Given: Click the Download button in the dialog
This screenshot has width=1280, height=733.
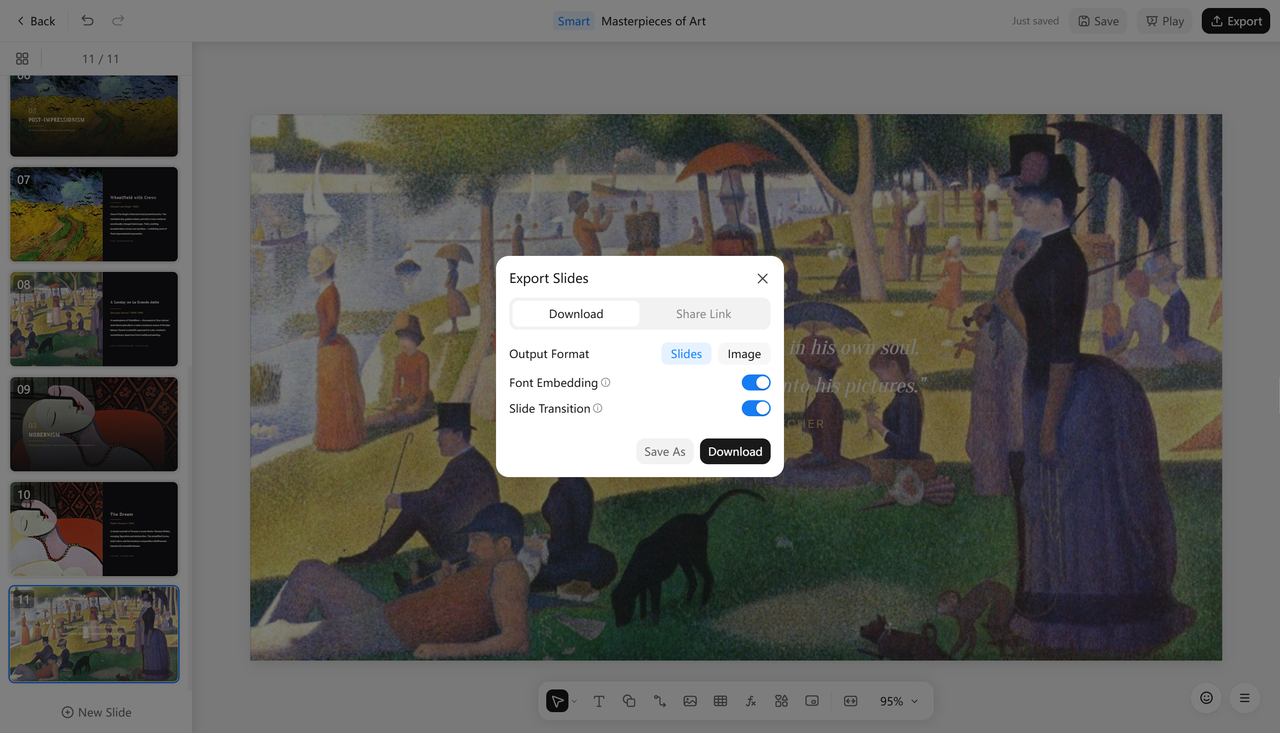Looking at the screenshot, I should pyautogui.click(x=735, y=451).
